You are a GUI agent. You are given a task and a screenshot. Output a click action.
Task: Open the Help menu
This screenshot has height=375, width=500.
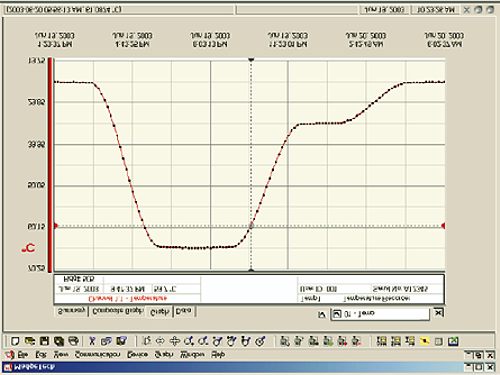coord(218,355)
